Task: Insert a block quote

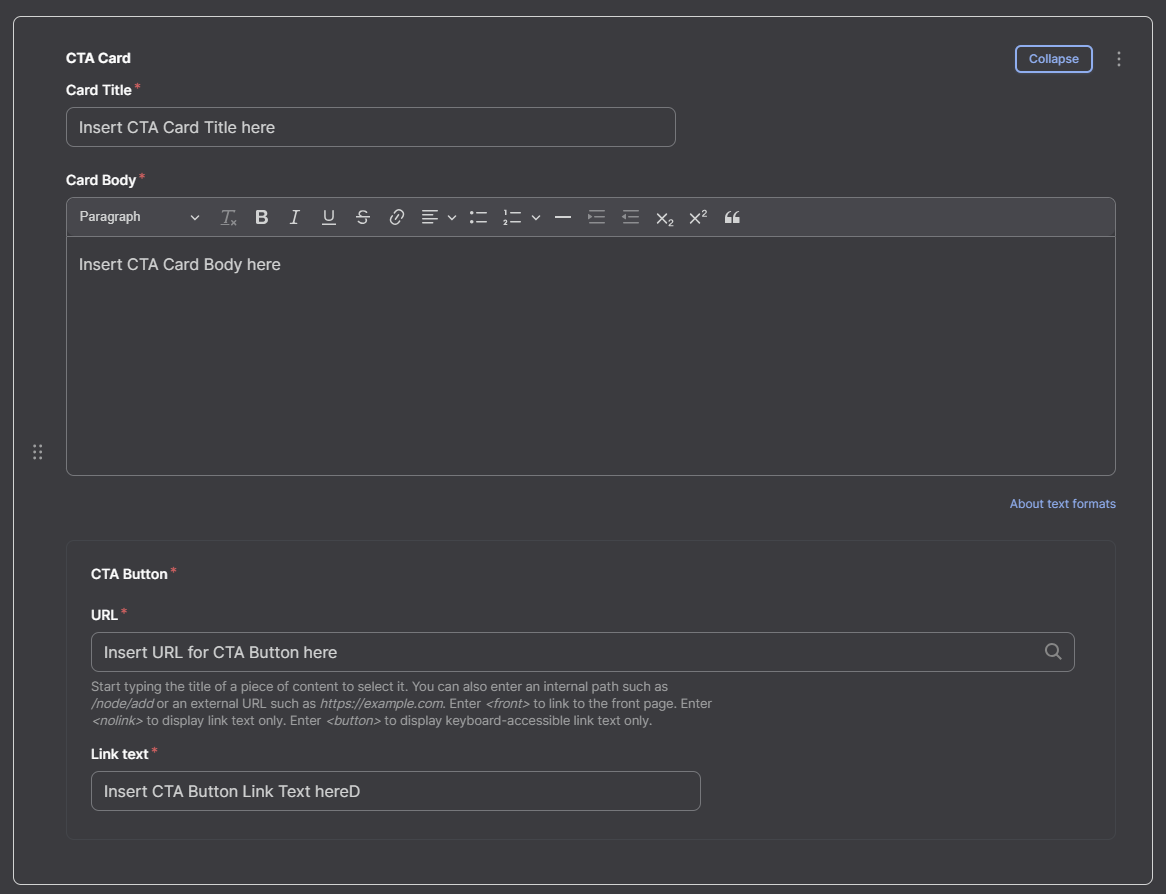Action: (732, 217)
